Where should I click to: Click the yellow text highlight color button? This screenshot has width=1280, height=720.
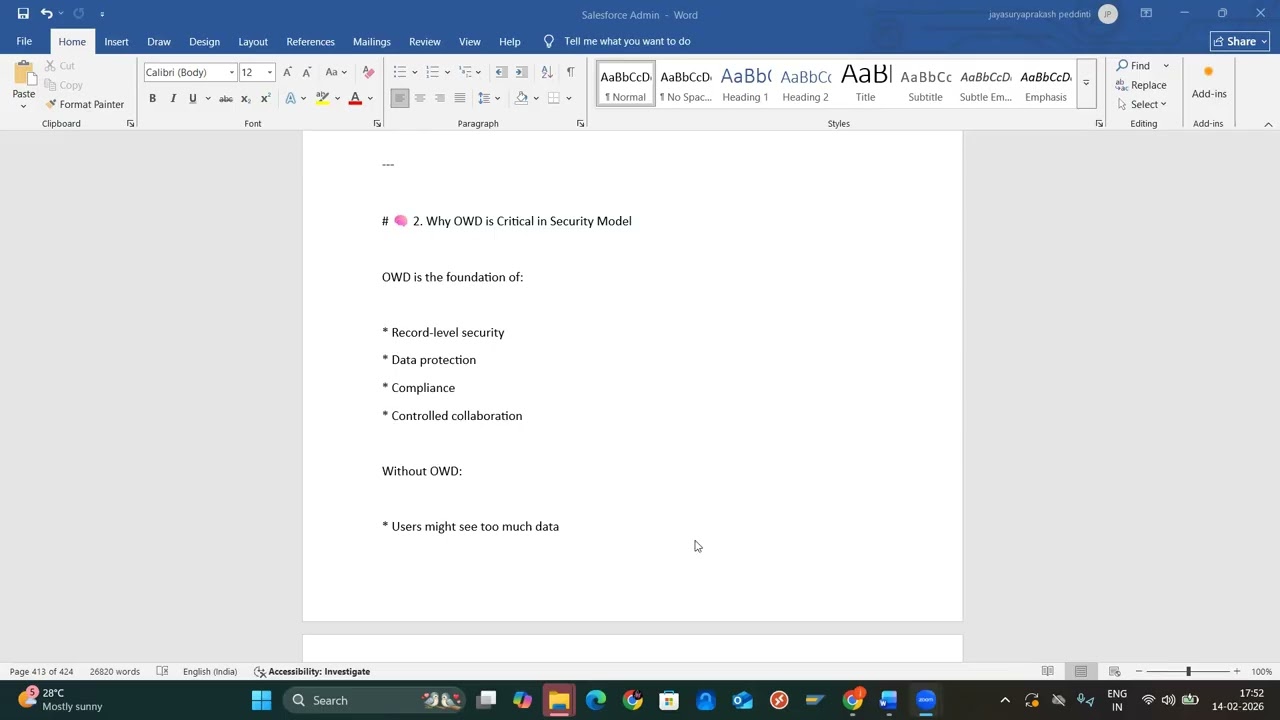pos(322,98)
